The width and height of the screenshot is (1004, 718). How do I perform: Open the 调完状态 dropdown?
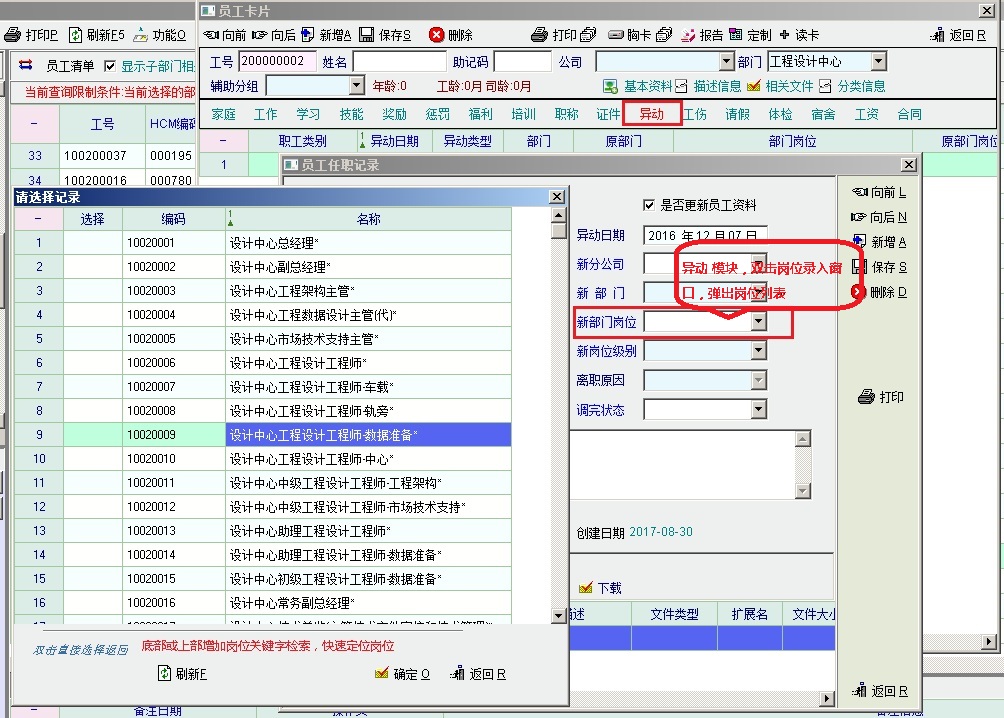coord(759,409)
